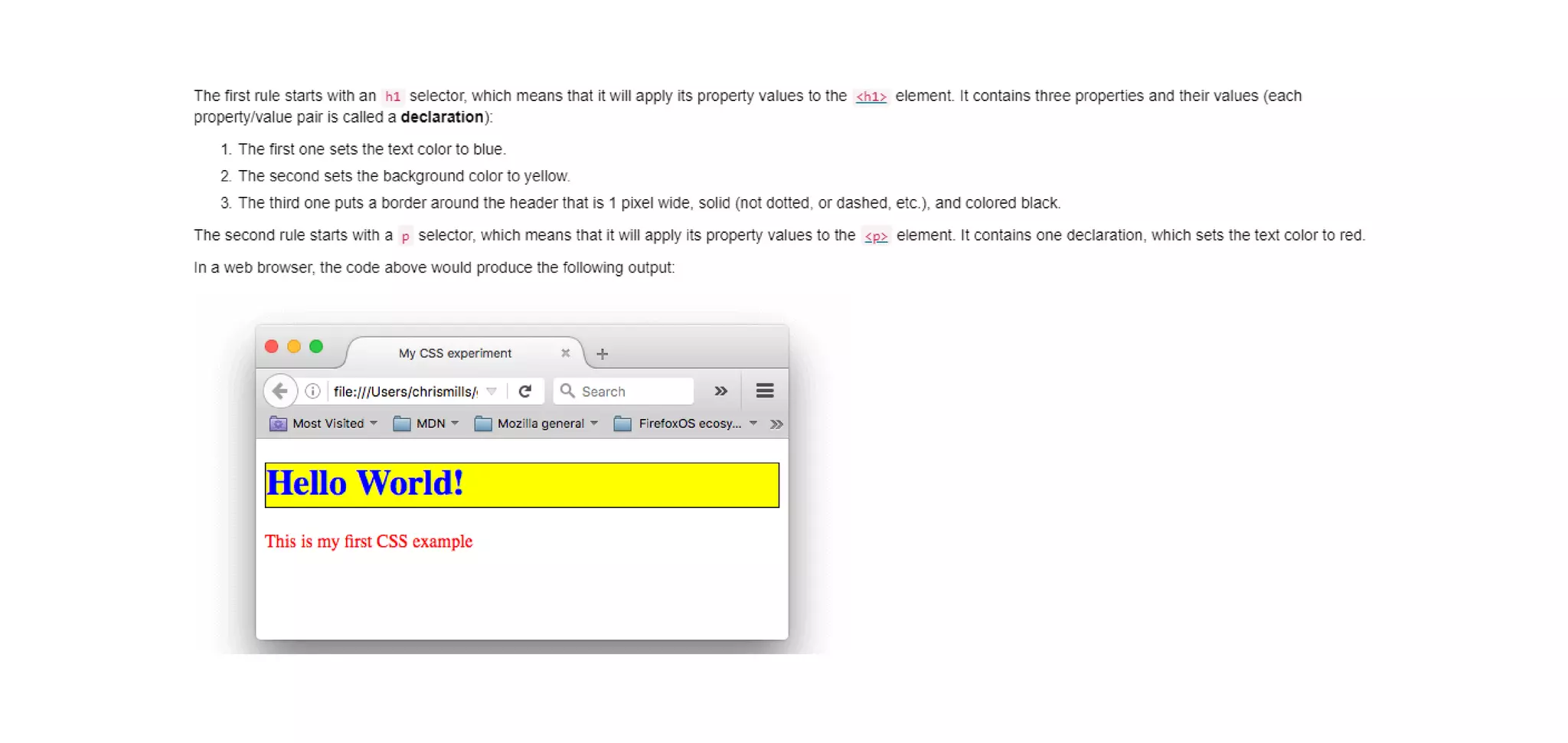Click list item The second sets the background color
The height and width of the screenshot is (743, 1568).
(x=404, y=176)
